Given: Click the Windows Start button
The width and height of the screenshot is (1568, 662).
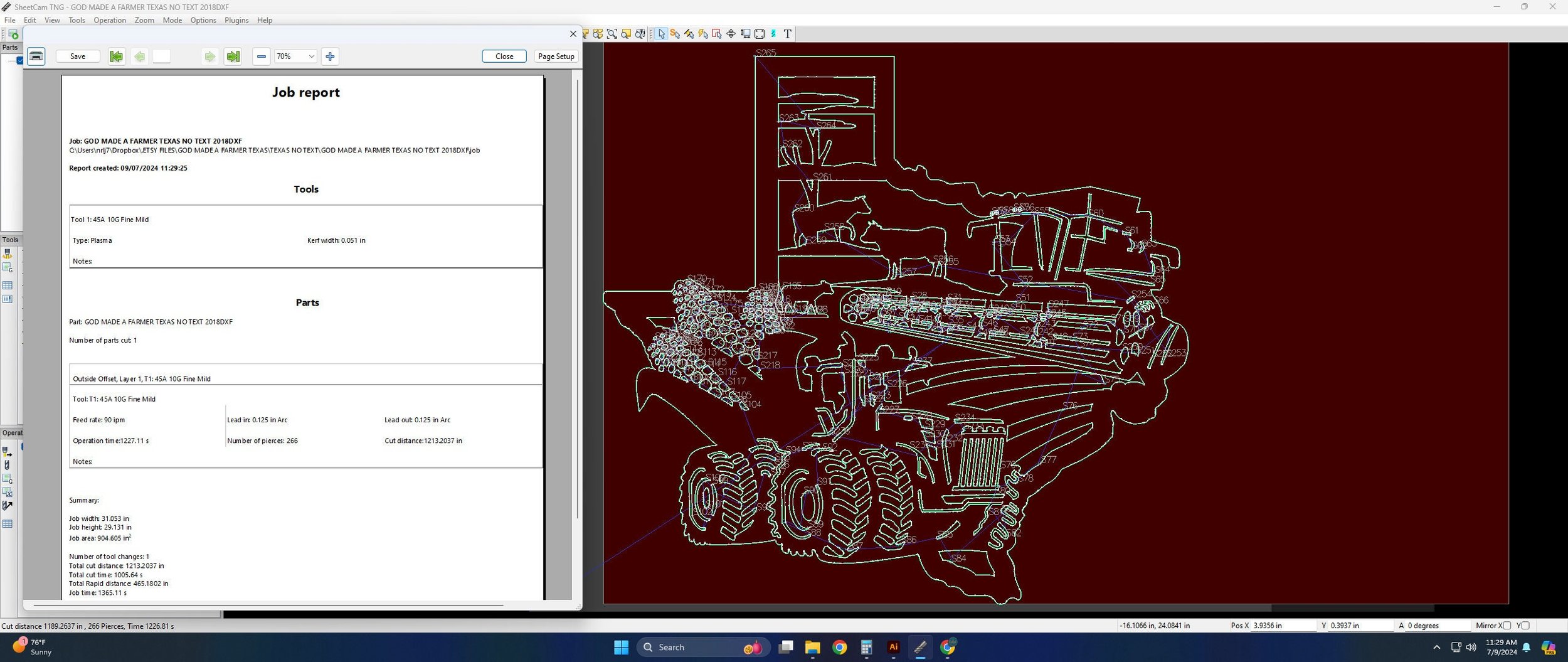Looking at the screenshot, I should tap(621, 647).
